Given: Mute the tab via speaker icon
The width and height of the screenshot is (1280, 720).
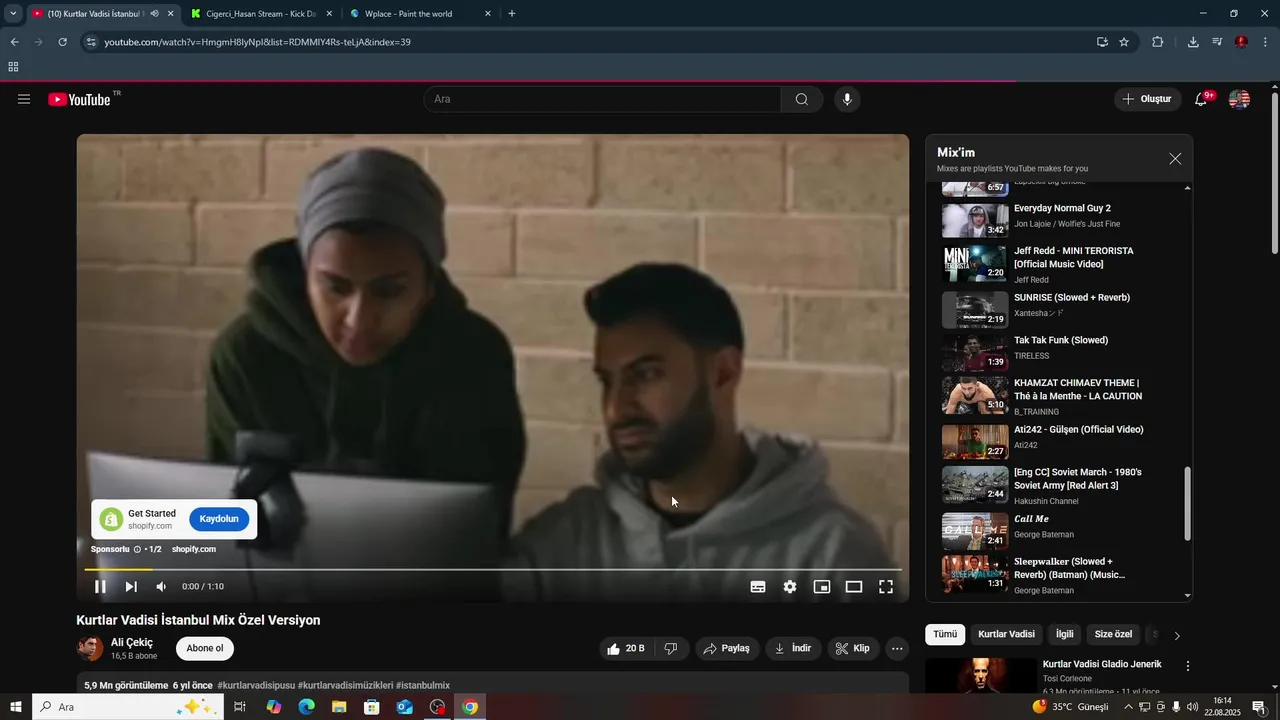Looking at the screenshot, I should pos(154,14).
